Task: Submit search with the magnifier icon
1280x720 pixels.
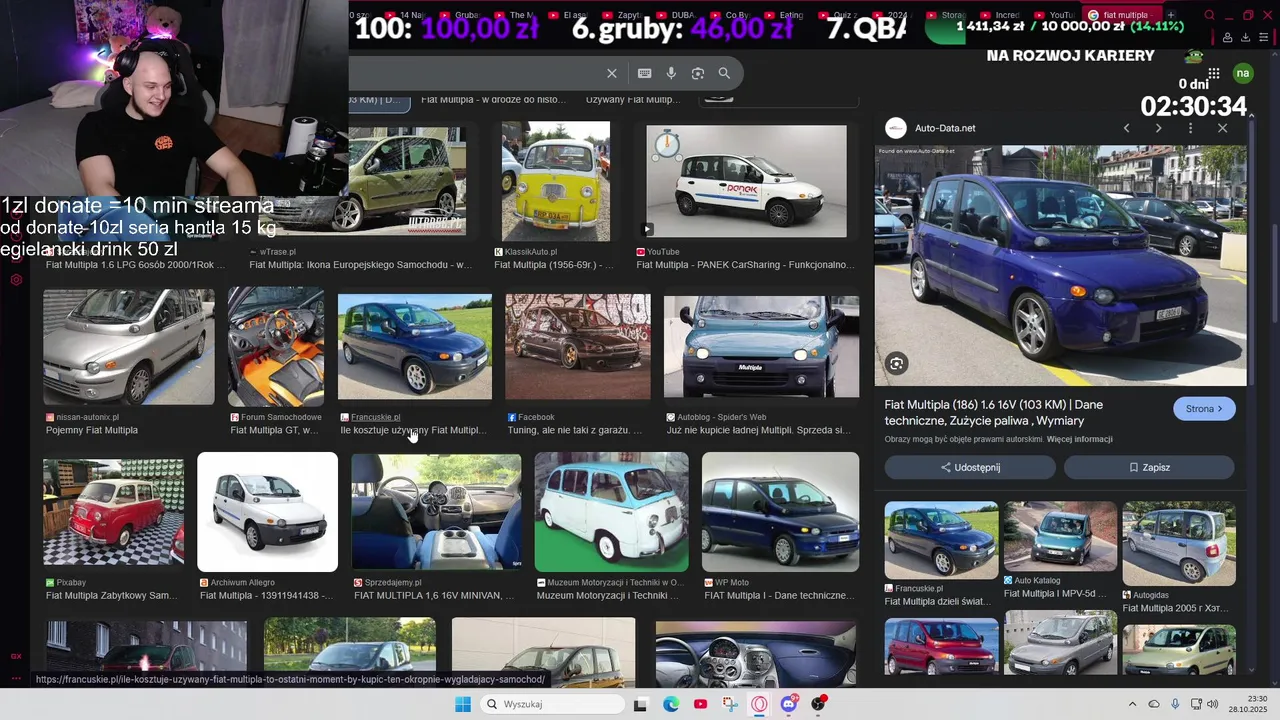Action: coord(724,73)
